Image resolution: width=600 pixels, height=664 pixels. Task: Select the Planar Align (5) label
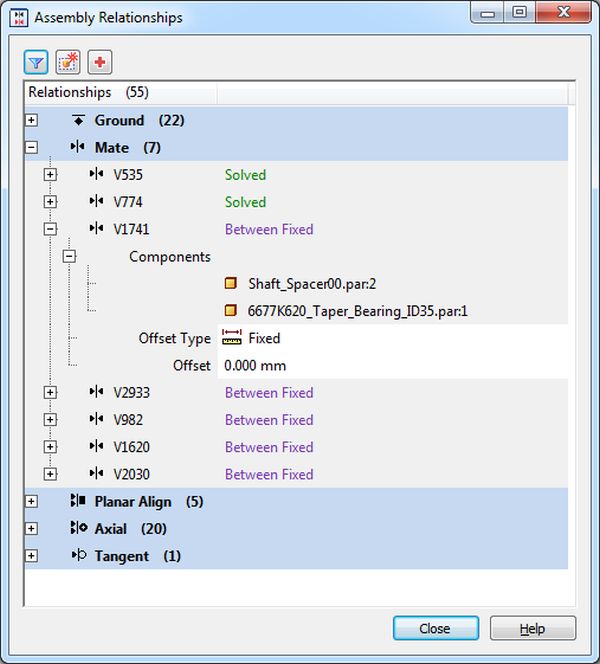pyautogui.click(x=149, y=501)
